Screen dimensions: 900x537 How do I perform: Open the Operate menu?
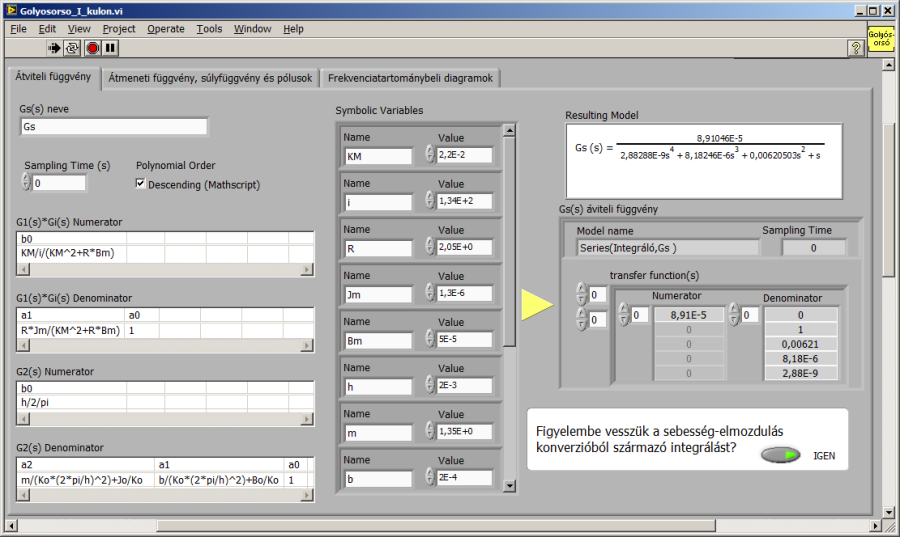click(x=165, y=29)
